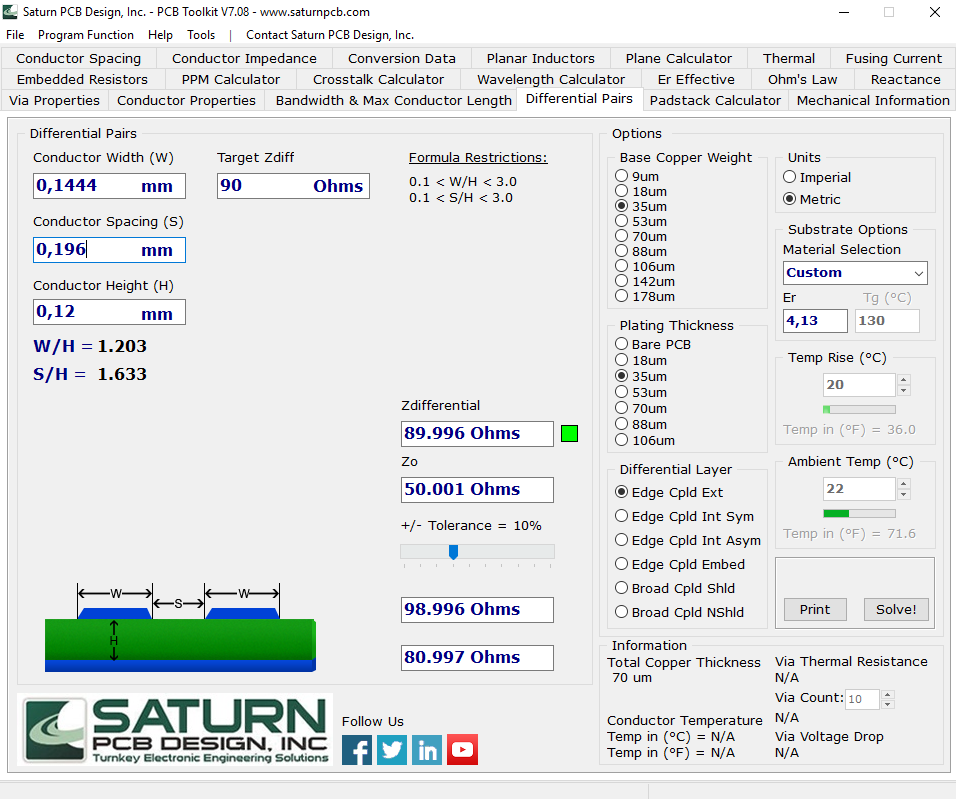The height and width of the screenshot is (799, 956).
Task: Decrease Temp Rise value with down arrow
Action: [904, 390]
